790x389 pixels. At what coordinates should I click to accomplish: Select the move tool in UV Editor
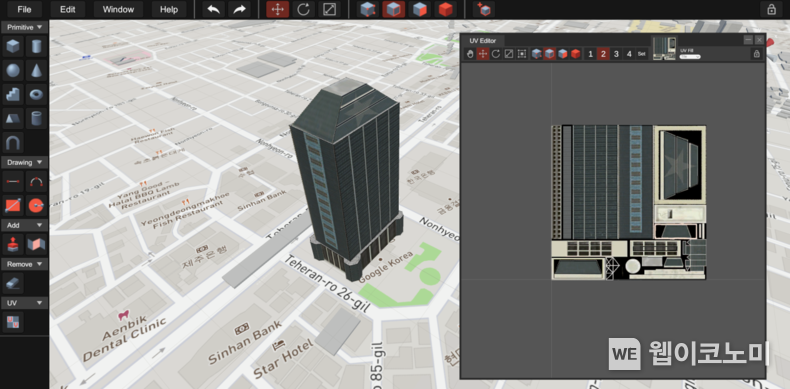click(x=483, y=54)
